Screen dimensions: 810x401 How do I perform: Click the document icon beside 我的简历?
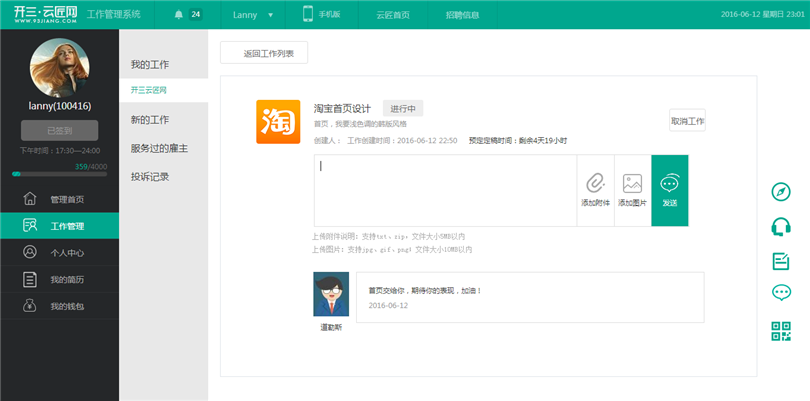tap(30, 280)
